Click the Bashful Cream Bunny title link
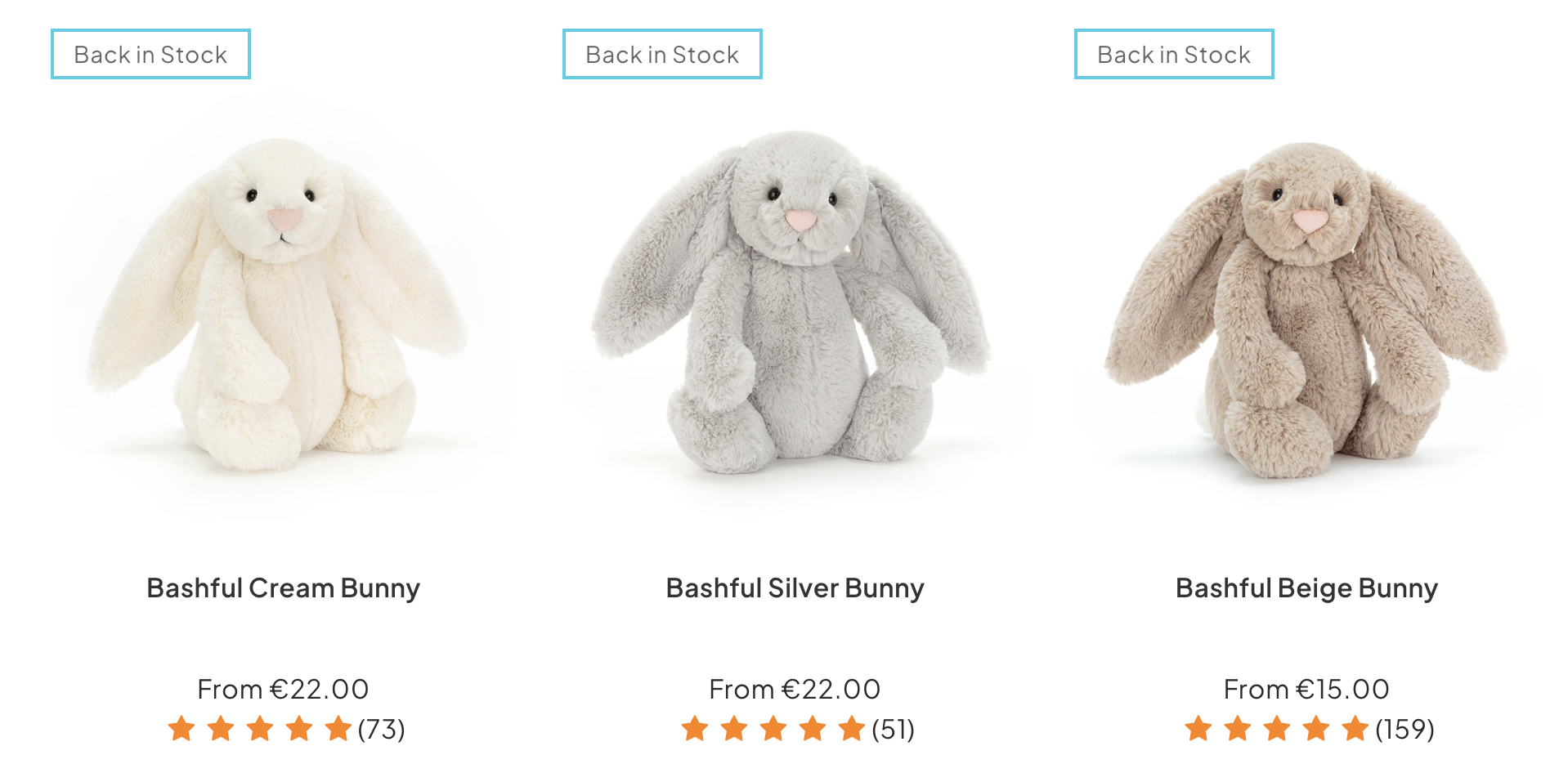The width and height of the screenshot is (1568, 773). [x=283, y=588]
